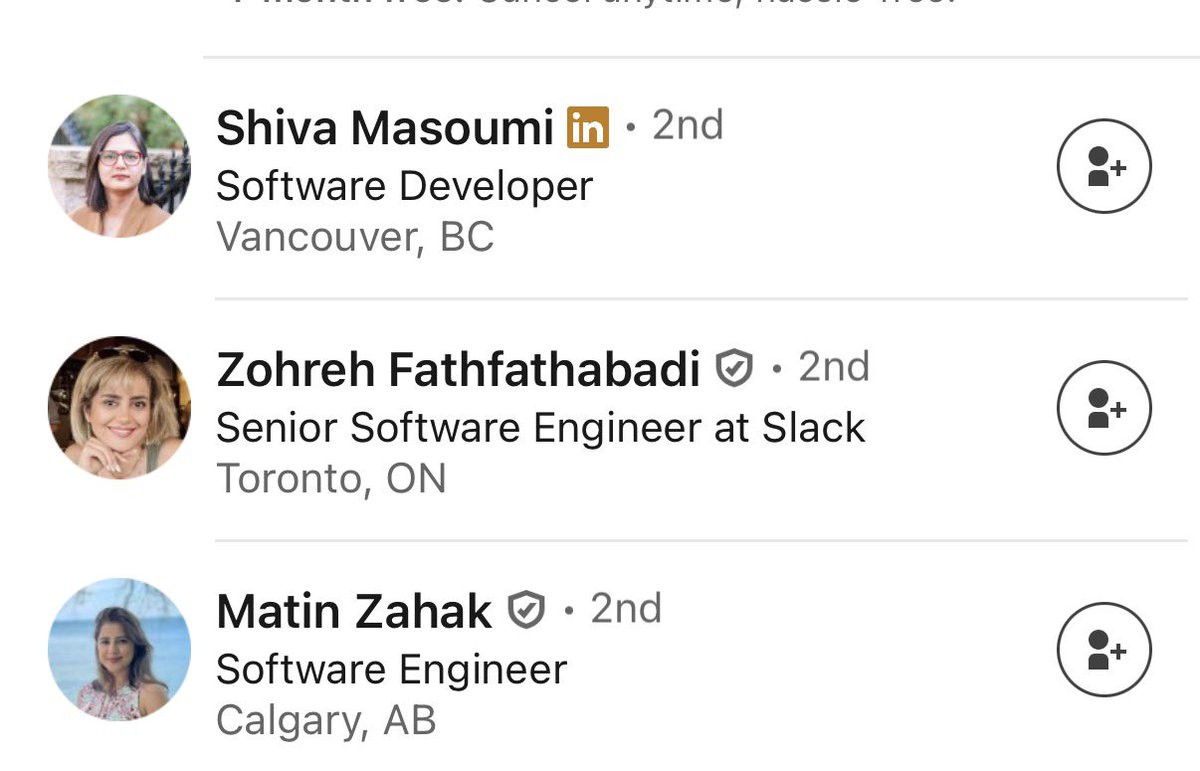Image resolution: width=1200 pixels, height=771 pixels.
Task: Tap Matin Zahak's profile avatar
Action: (x=119, y=649)
